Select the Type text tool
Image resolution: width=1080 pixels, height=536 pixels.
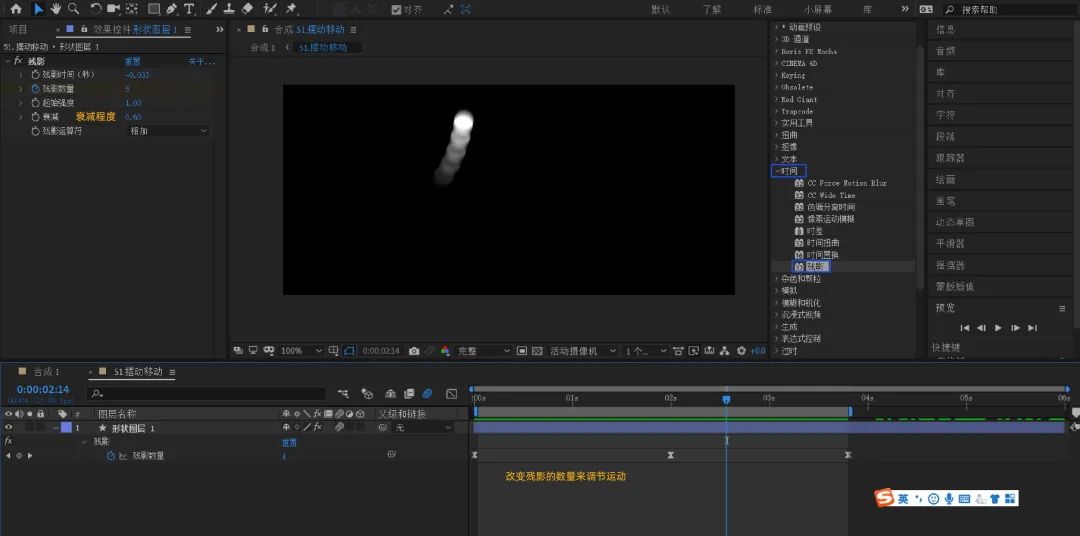[189, 9]
